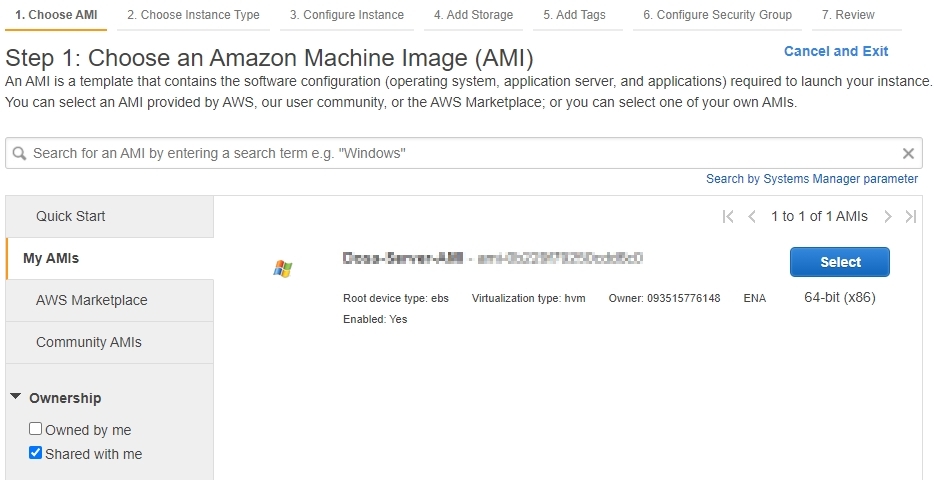Open Search by Systems Manager parameter
Image resolution: width=934 pixels, height=480 pixels.
[x=812, y=179]
